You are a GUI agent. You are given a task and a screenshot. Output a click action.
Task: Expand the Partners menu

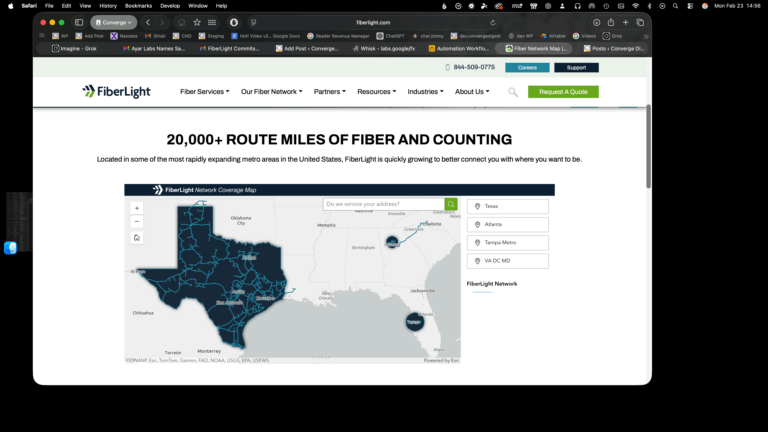330,92
